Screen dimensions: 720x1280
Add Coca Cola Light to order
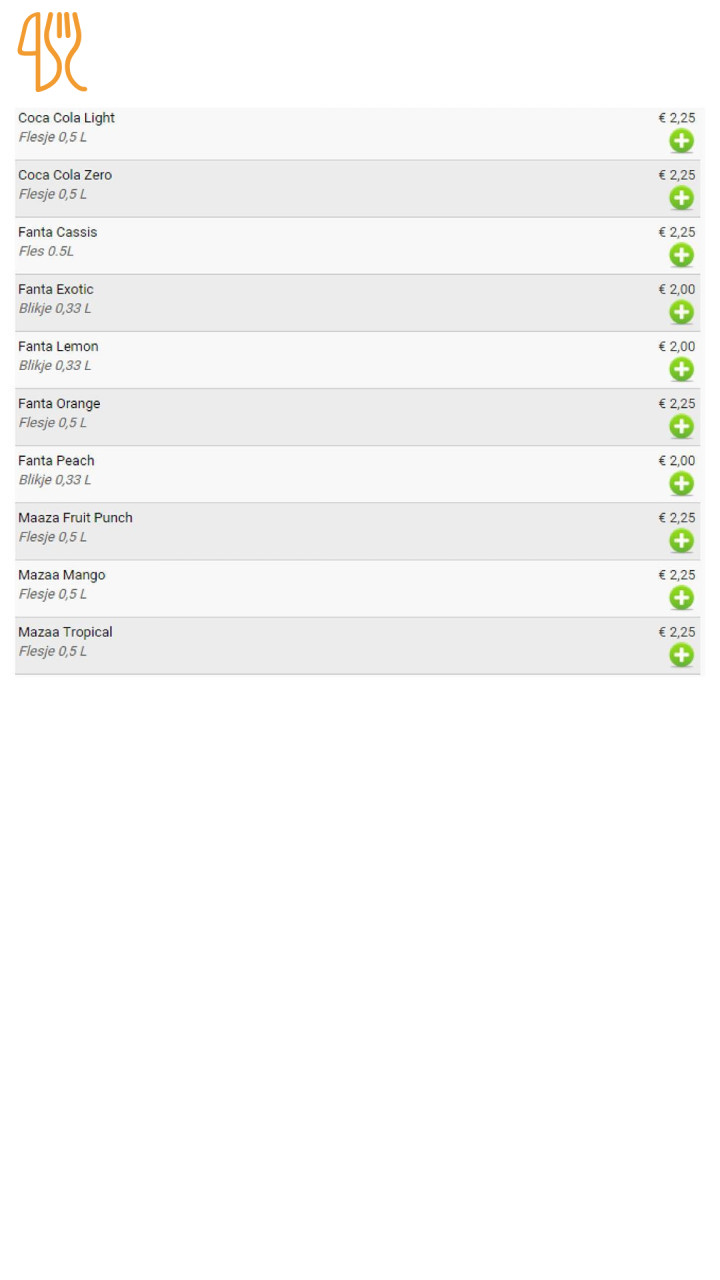[x=681, y=141]
